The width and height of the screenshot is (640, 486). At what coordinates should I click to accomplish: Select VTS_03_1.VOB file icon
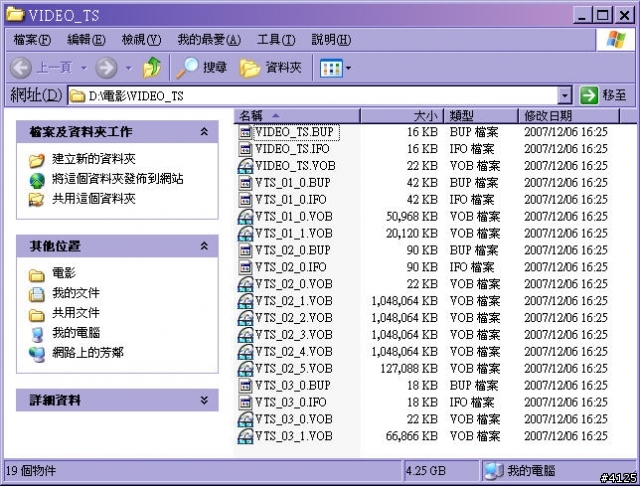(245, 436)
